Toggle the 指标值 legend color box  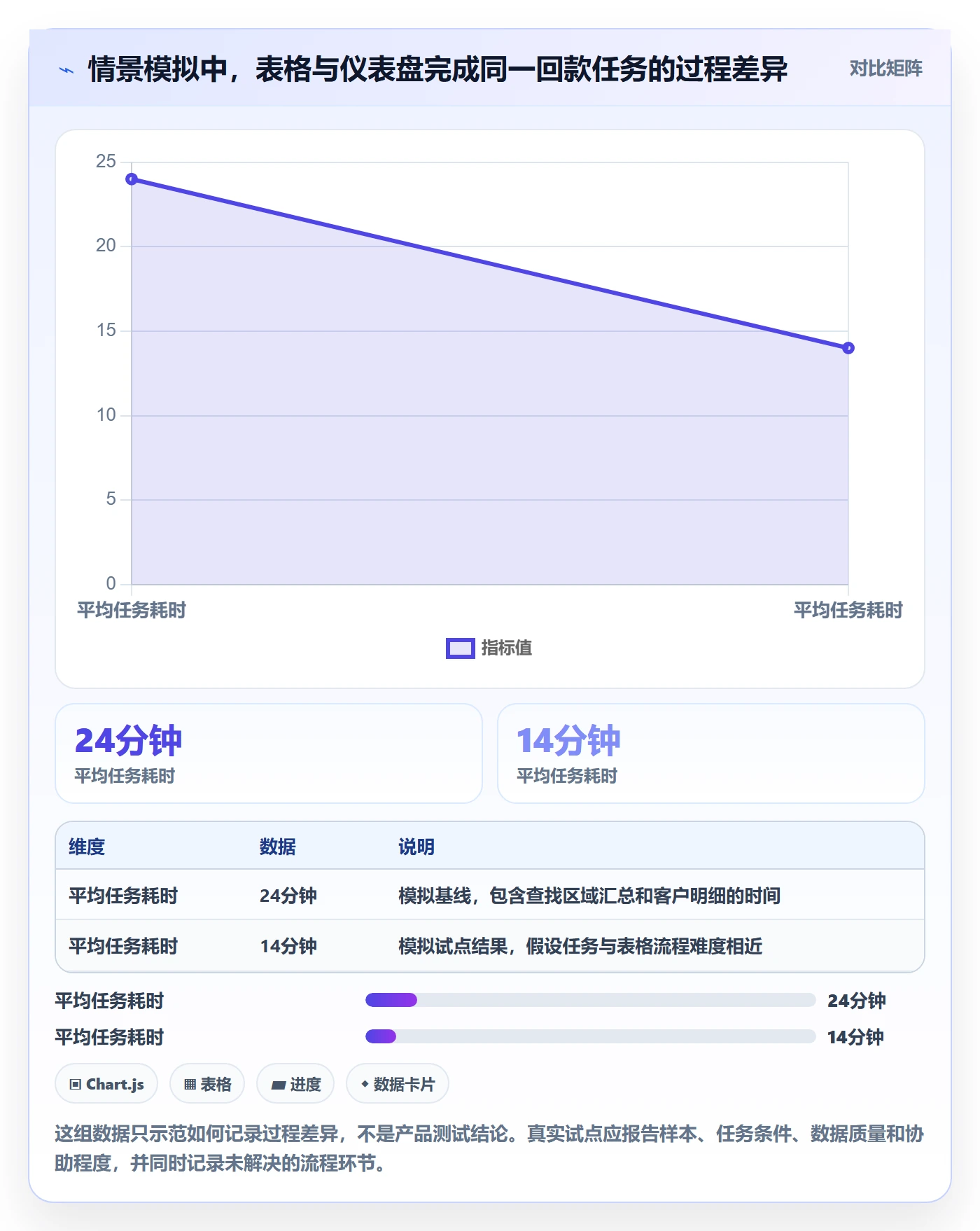(x=461, y=648)
